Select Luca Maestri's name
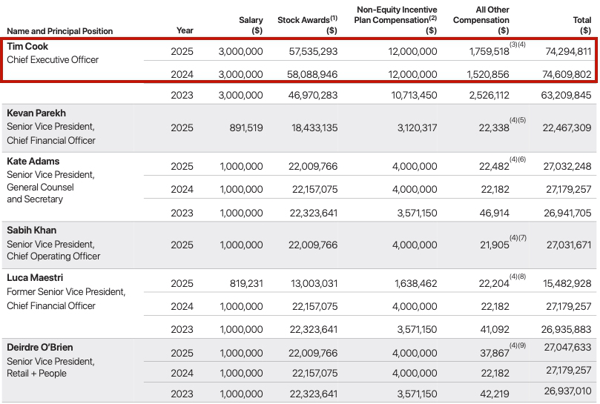Viewport: 600px width, 404px height. coord(35,278)
